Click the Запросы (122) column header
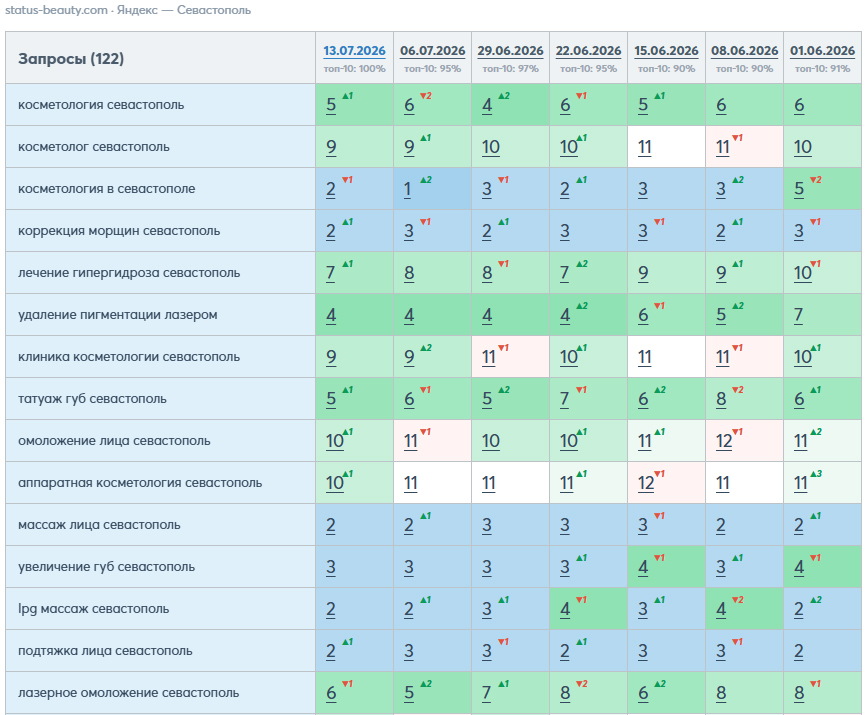866x715 pixels. coord(71,59)
